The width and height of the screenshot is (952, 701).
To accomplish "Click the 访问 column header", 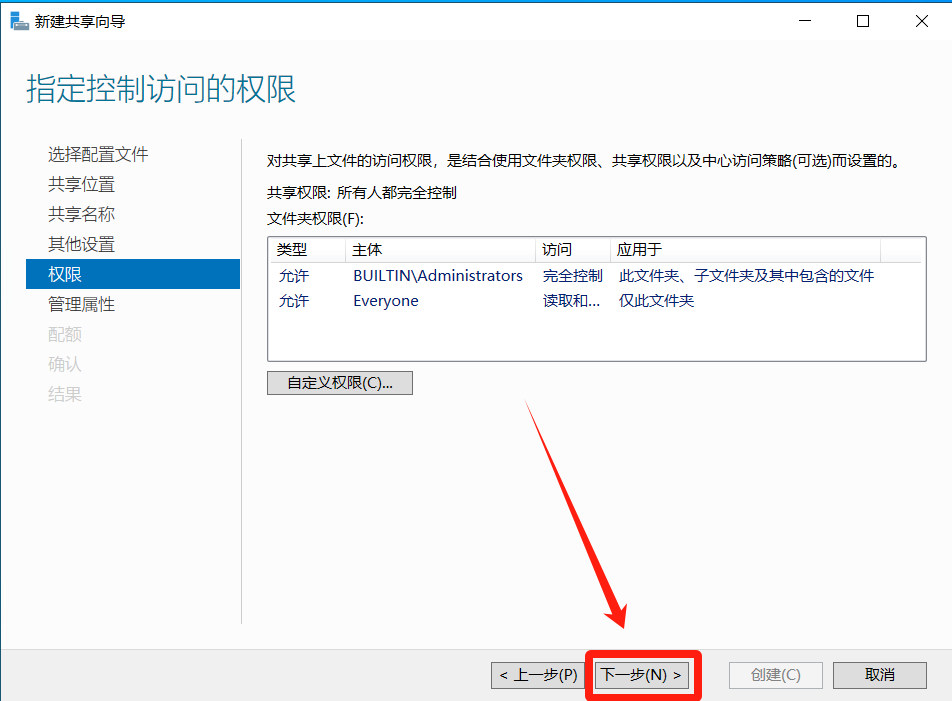I will tap(557, 250).
